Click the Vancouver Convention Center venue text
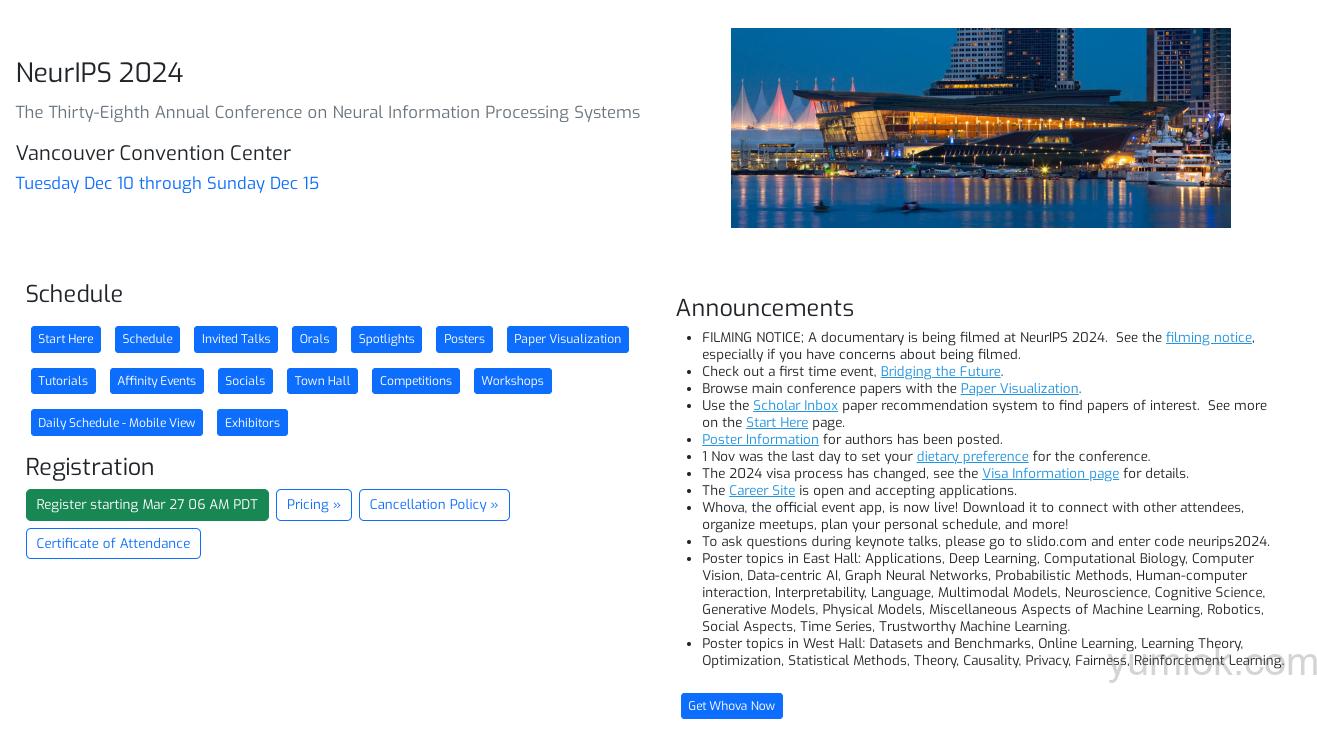 click(153, 153)
